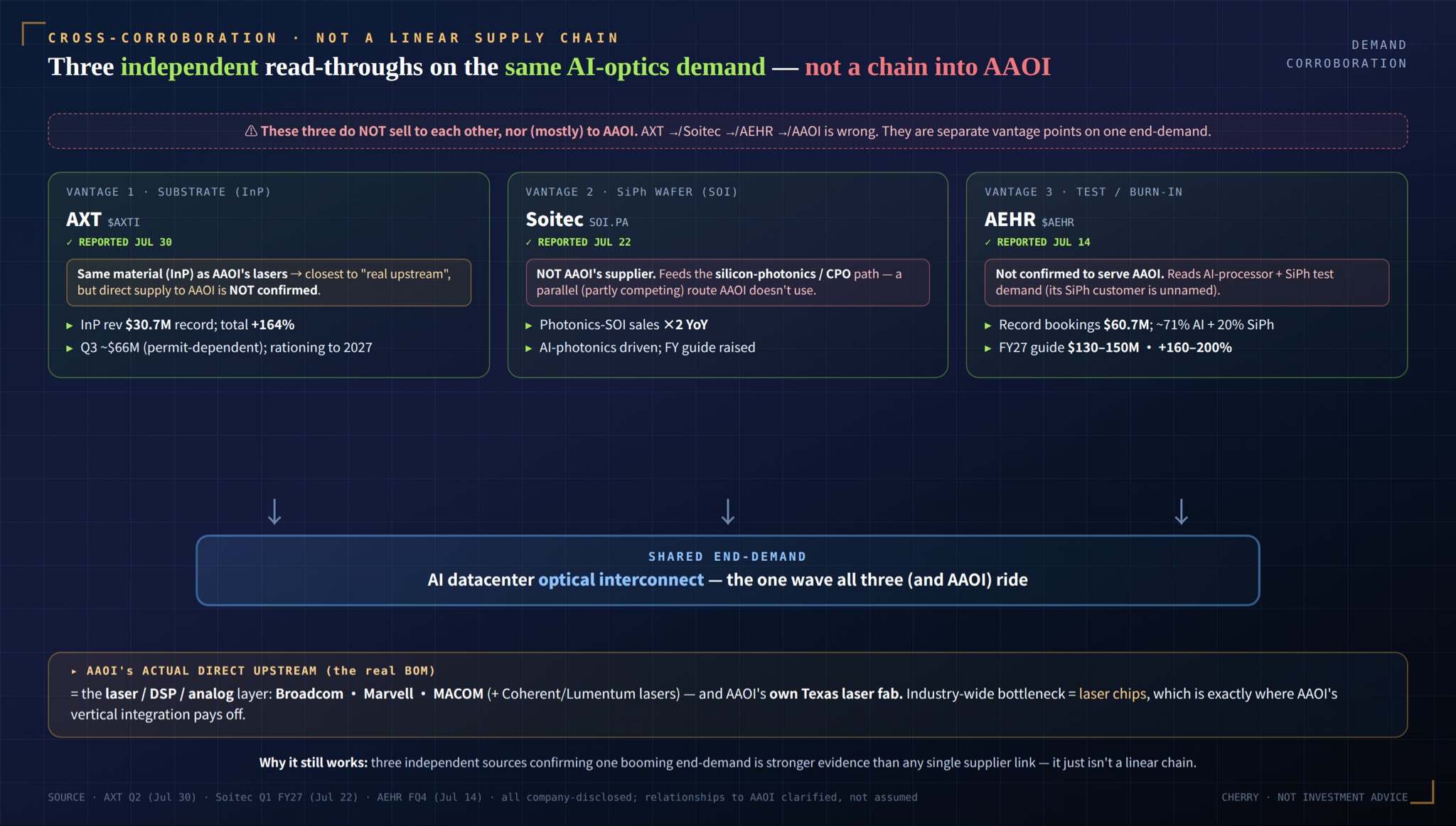Click the bold phrase "own Texas laser fab."

tap(836, 694)
